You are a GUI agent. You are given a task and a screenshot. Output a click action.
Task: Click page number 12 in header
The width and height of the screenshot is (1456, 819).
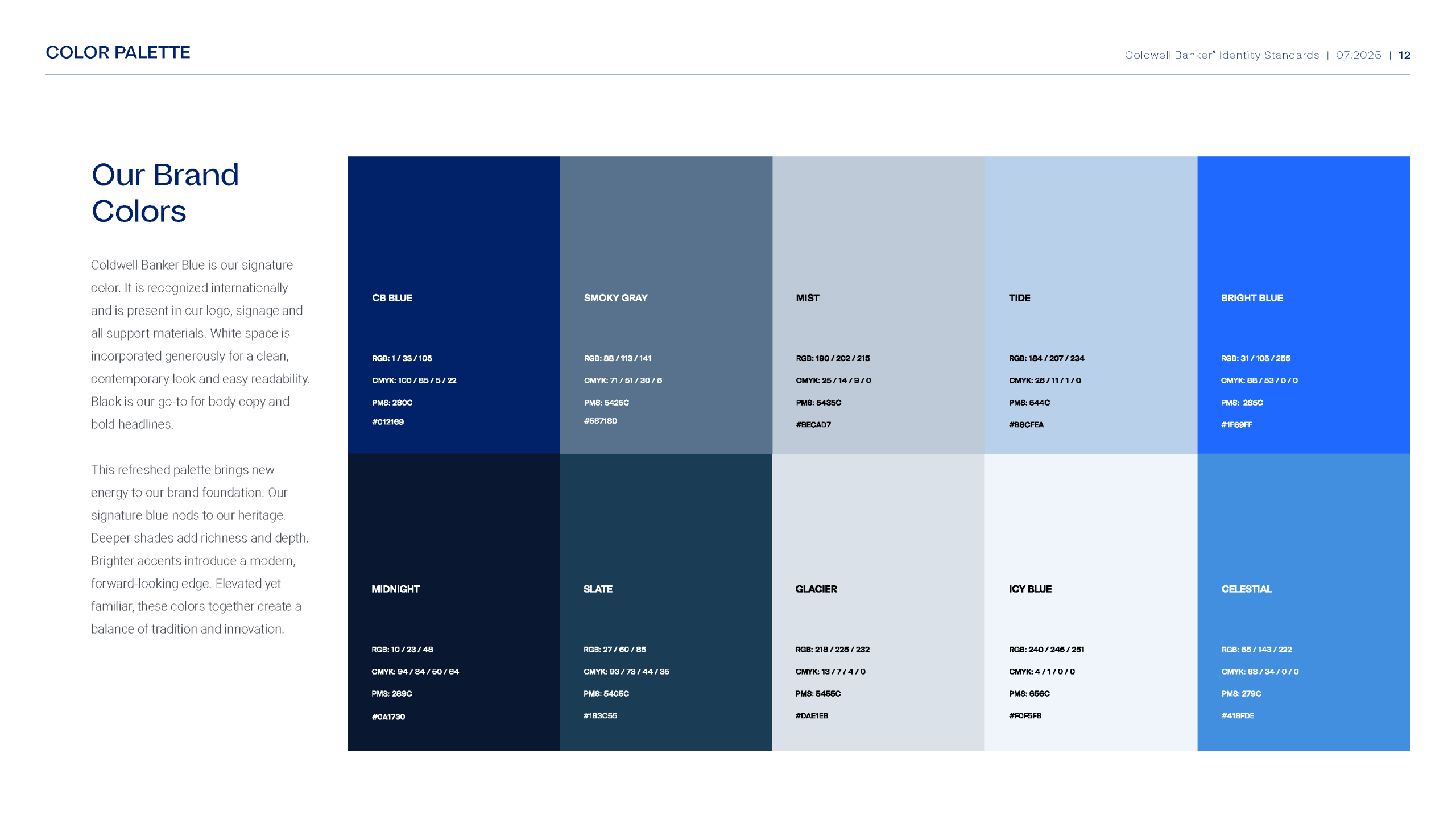[1404, 55]
